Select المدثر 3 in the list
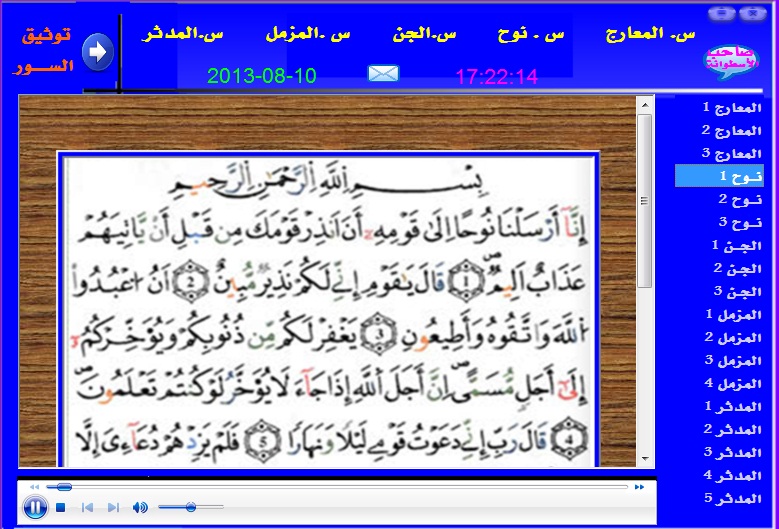Image resolution: width=779 pixels, height=529 pixels. tap(732, 453)
